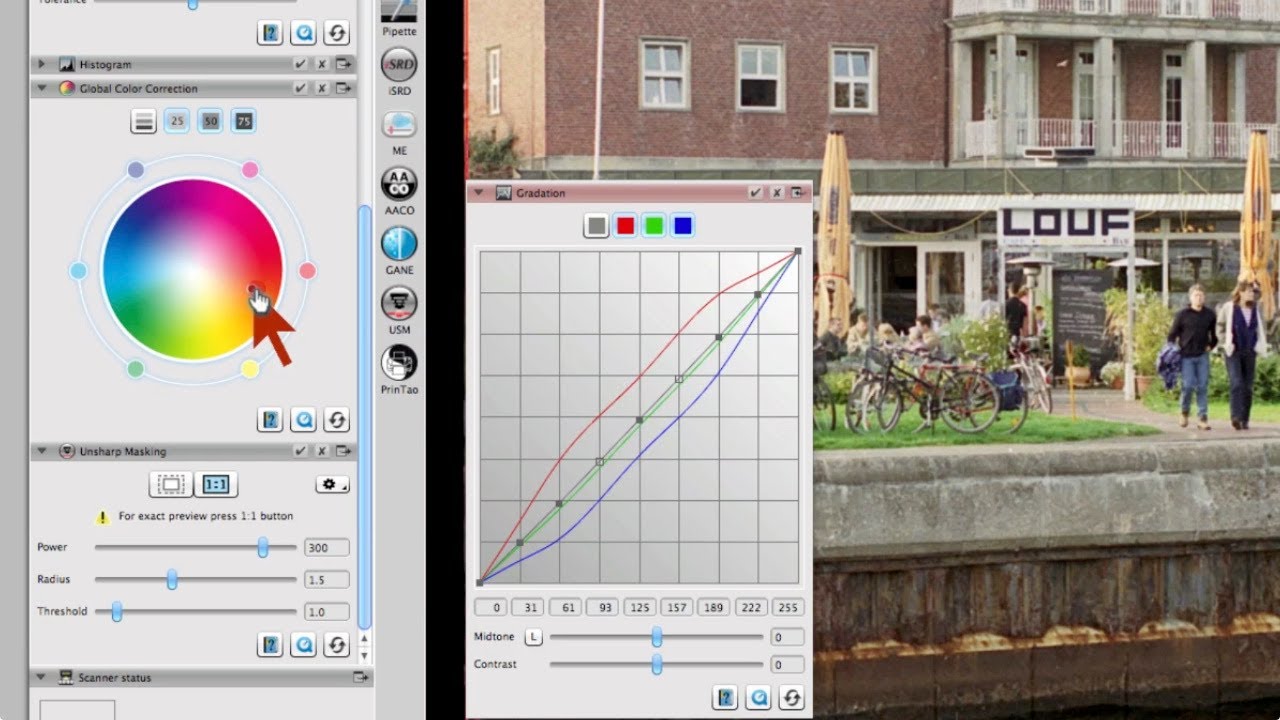Select the green channel in Gradation
This screenshot has width=1280, height=720.
pyautogui.click(x=654, y=226)
